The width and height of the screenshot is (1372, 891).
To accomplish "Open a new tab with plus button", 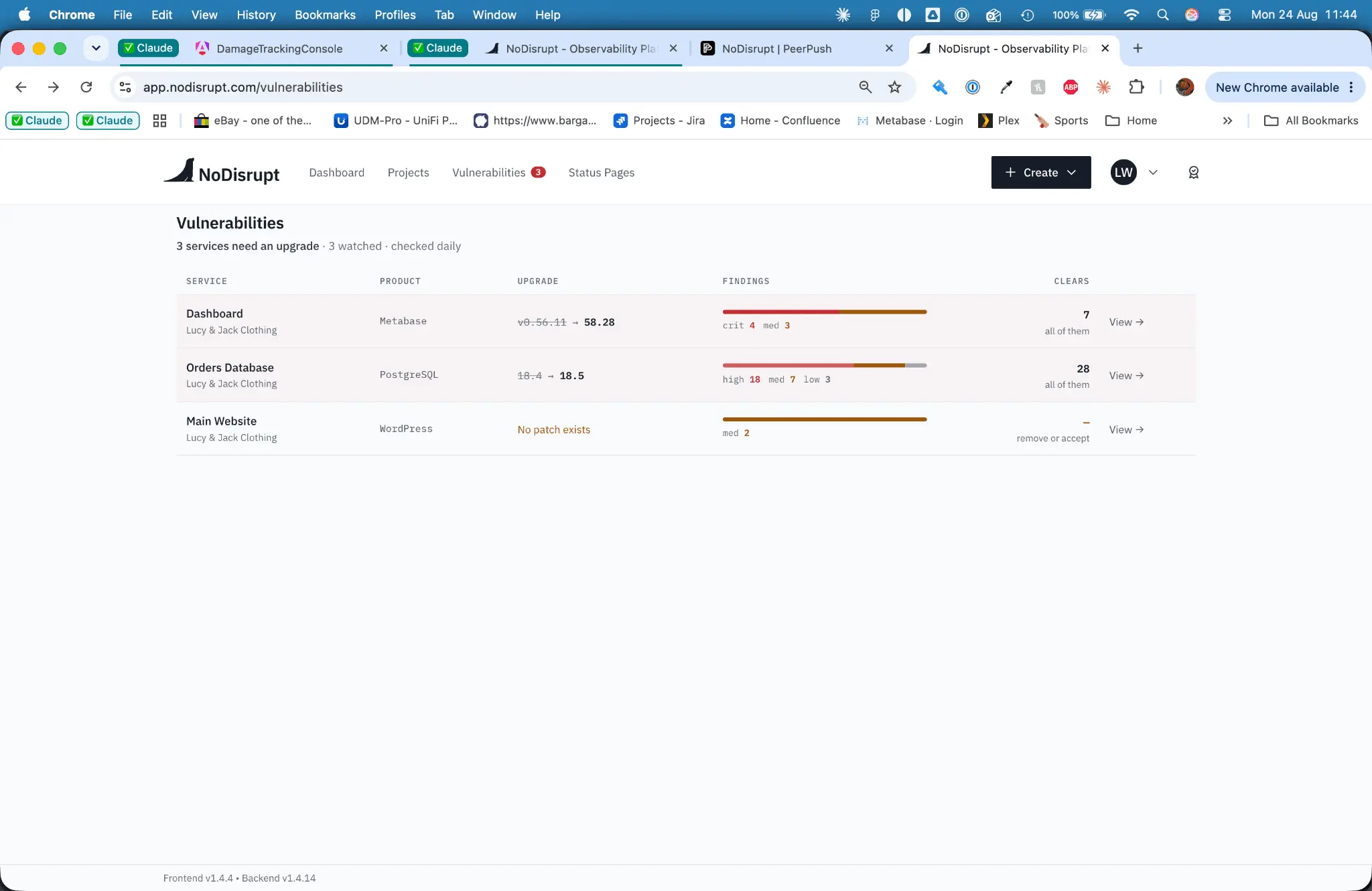I will [1138, 48].
